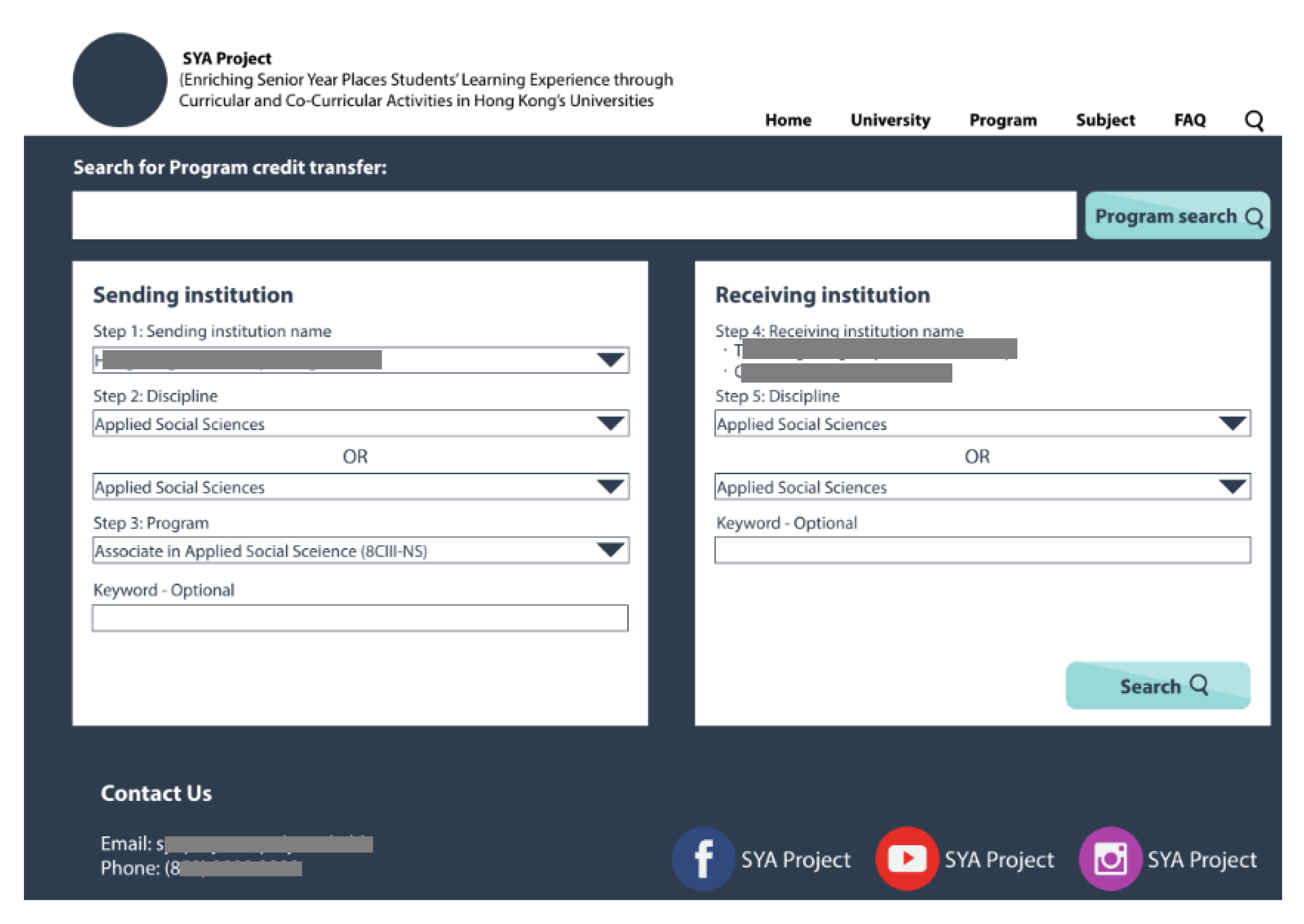Screen dimensions: 1304x924
Task: Select the Subject menu item
Action: coord(1105,120)
